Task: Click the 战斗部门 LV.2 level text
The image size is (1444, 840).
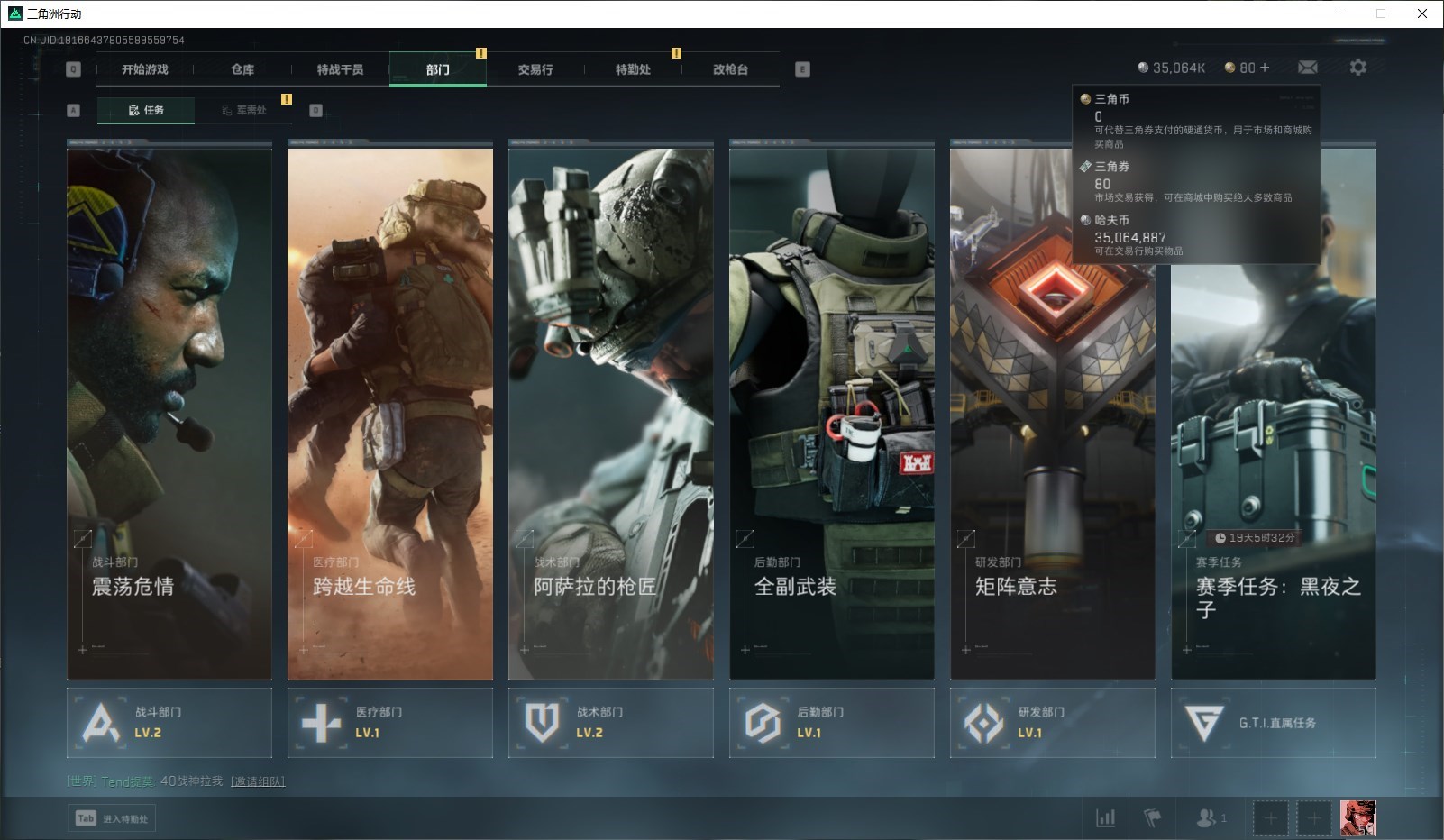Action: (x=148, y=733)
